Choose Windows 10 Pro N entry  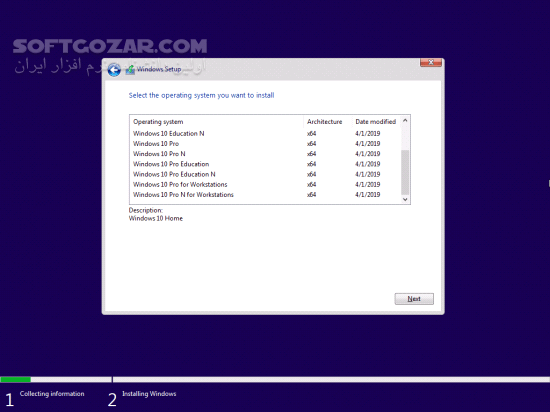pyautogui.click(x=265, y=154)
